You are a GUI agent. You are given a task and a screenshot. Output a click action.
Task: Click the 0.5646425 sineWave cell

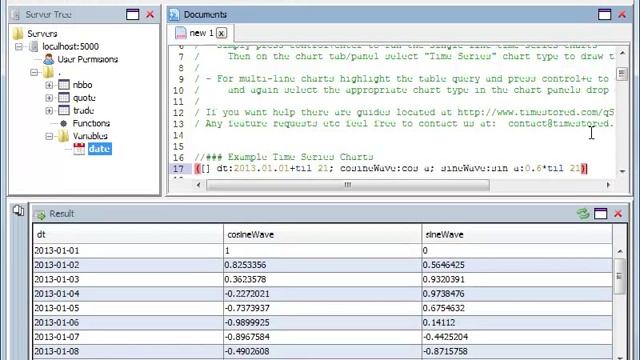(x=517, y=265)
